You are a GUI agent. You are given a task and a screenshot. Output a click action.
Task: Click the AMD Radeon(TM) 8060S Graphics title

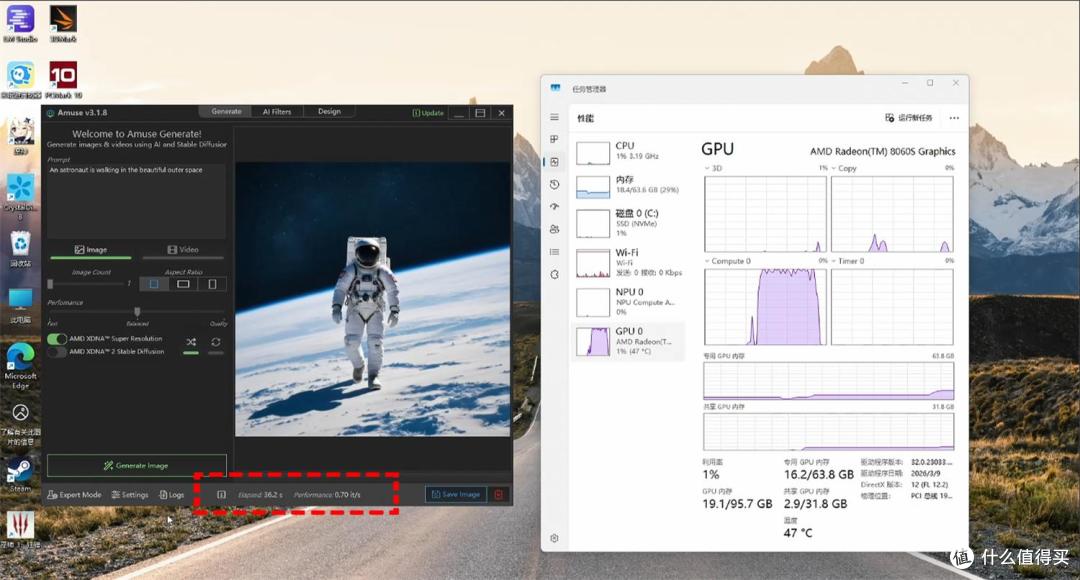882,151
